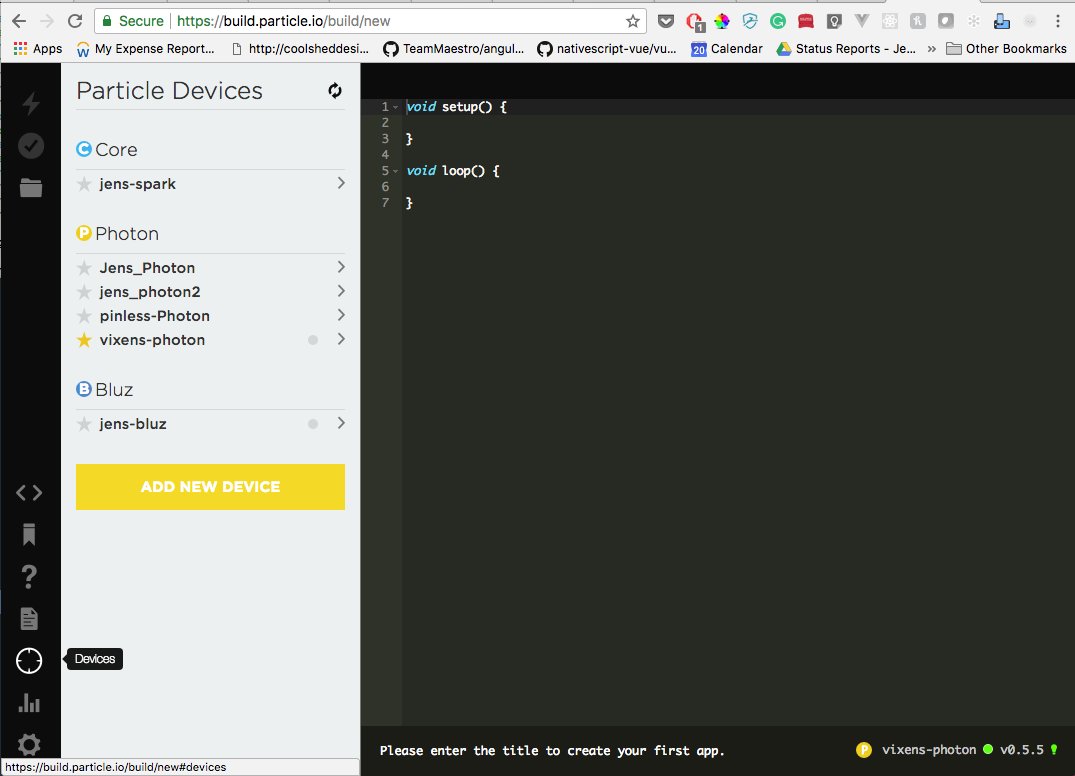Click the v0.5.5 firmware version label
The width and height of the screenshot is (1075, 776).
pos(1022,750)
